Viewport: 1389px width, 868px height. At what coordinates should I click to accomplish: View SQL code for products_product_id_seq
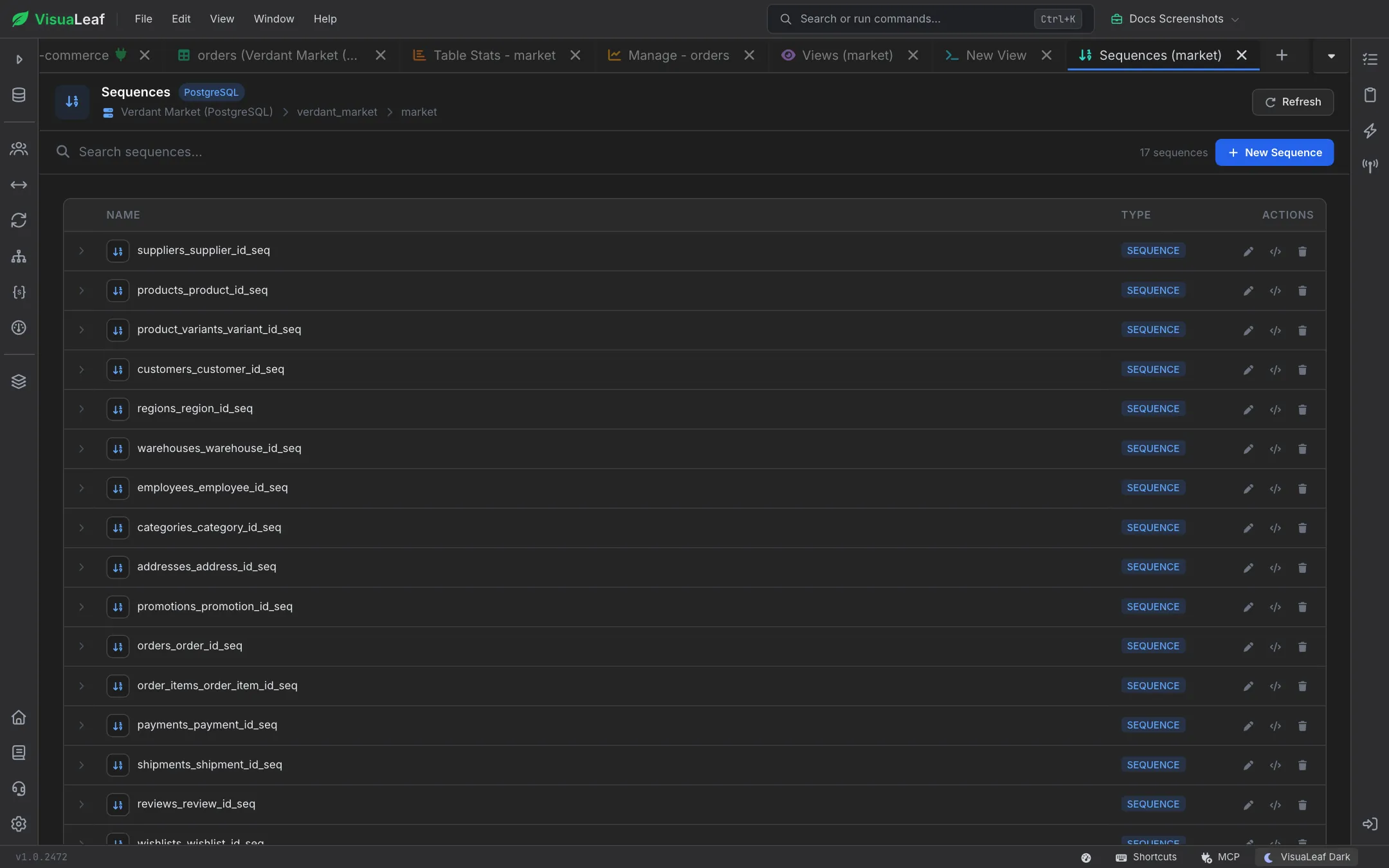point(1275,291)
